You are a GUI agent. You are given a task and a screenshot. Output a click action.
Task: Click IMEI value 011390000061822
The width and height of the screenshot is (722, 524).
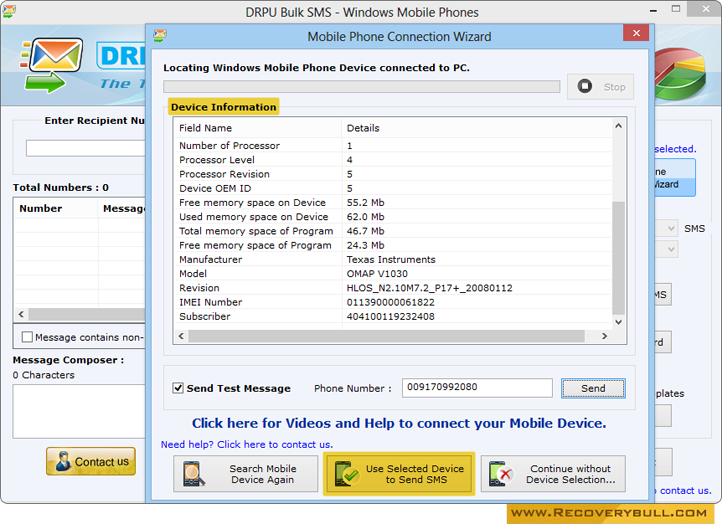click(390, 303)
